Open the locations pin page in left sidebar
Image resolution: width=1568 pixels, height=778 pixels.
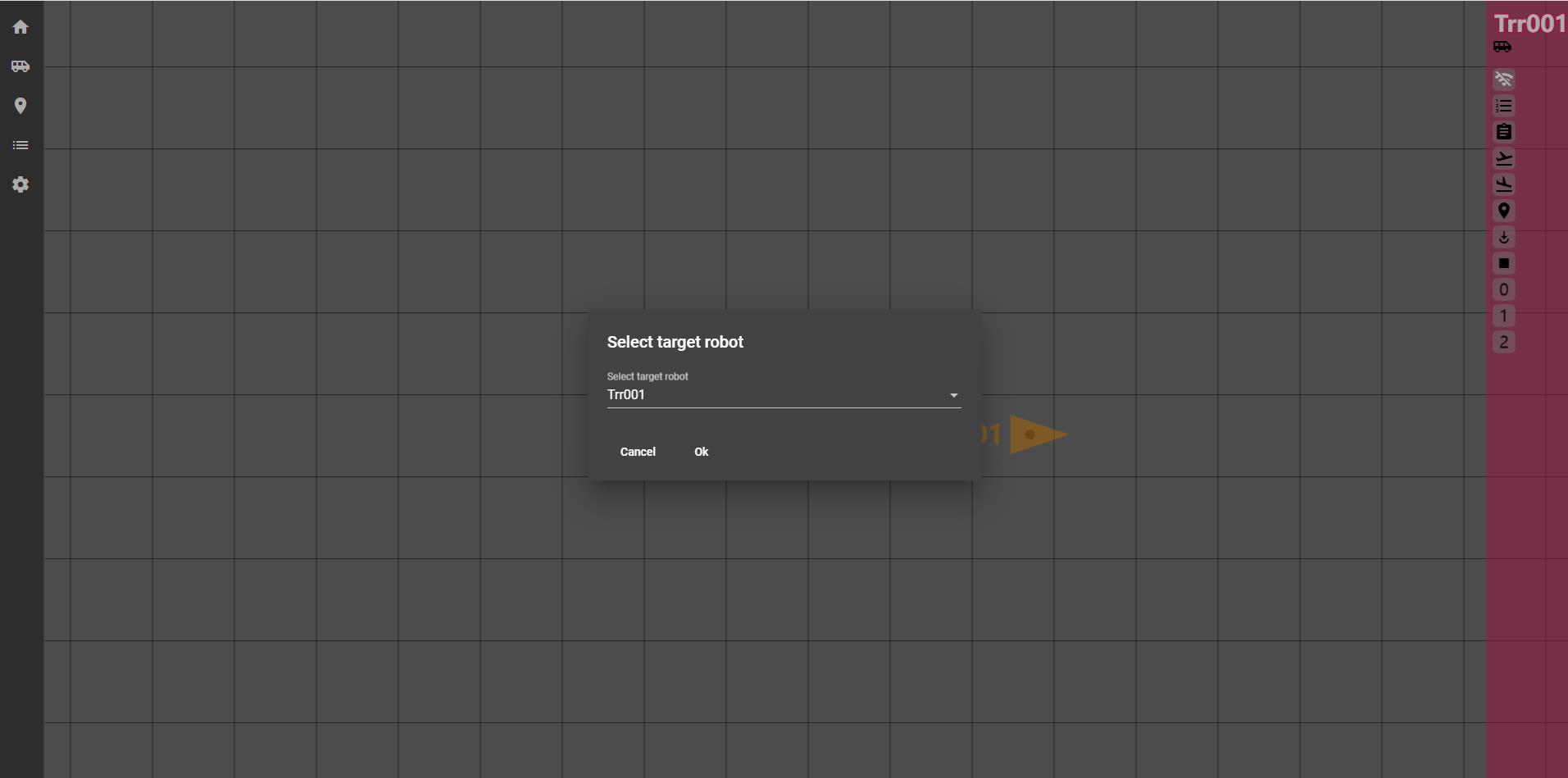click(x=20, y=106)
